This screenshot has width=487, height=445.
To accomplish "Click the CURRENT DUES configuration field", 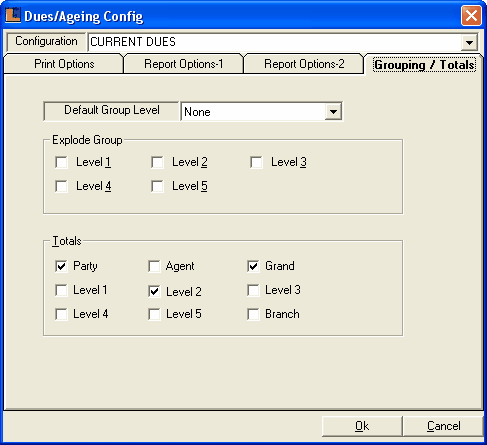I will (275, 42).
